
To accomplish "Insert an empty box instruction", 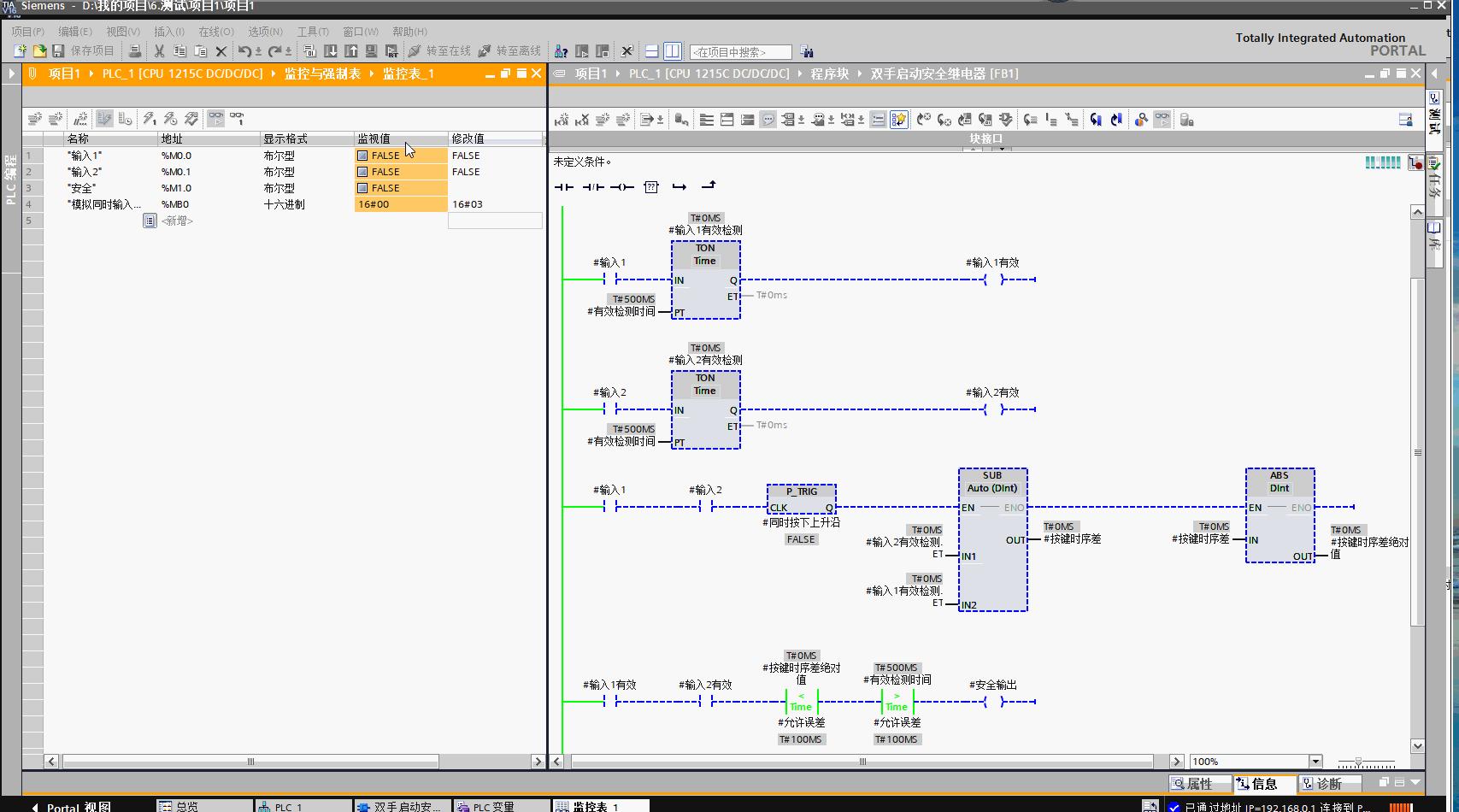I will pos(651,187).
